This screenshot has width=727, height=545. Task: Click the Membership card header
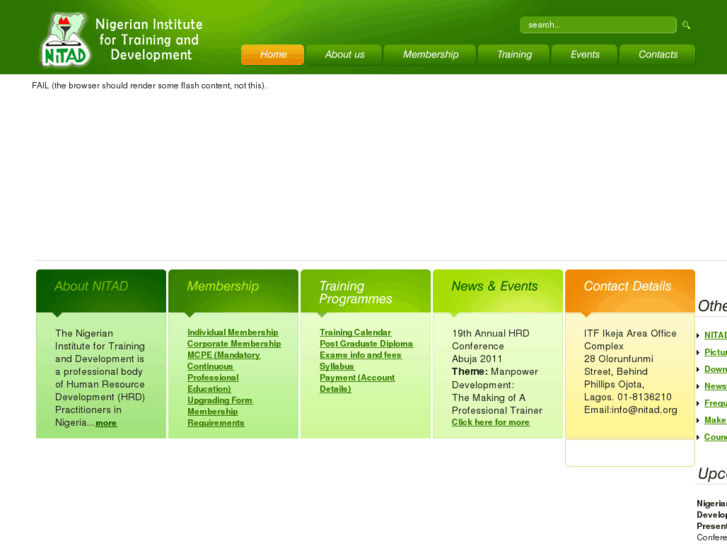[x=233, y=291]
